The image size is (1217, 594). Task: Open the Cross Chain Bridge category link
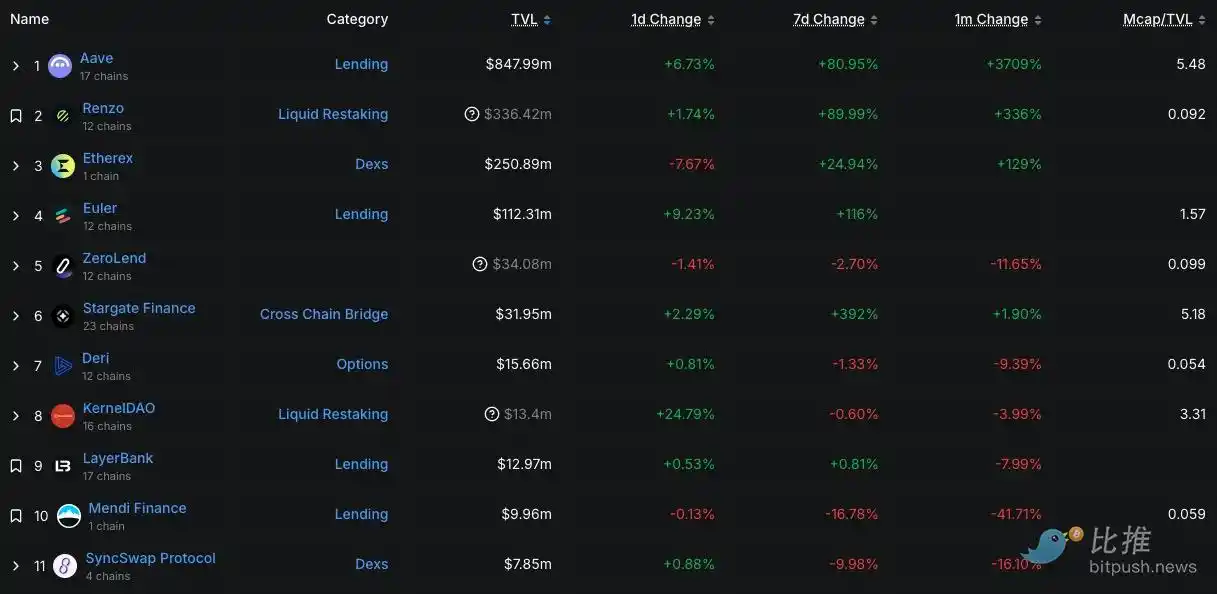click(x=324, y=314)
